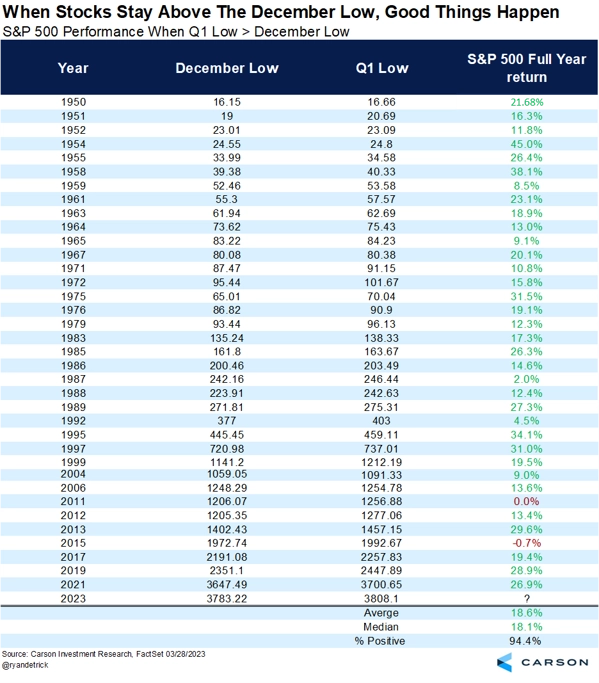Click the 'December Low' column header
Screen dimensions: 599x683
point(227,68)
